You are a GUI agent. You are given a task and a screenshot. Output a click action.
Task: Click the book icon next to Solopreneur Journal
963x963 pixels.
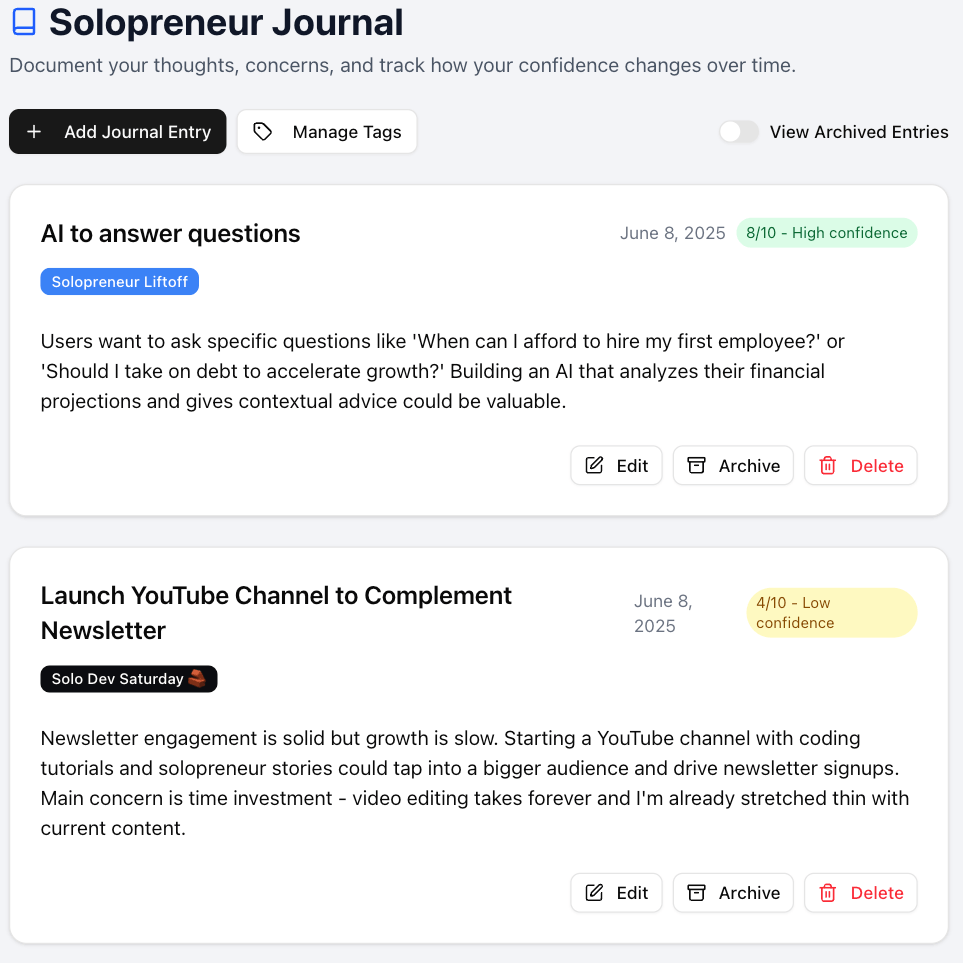pos(22,21)
